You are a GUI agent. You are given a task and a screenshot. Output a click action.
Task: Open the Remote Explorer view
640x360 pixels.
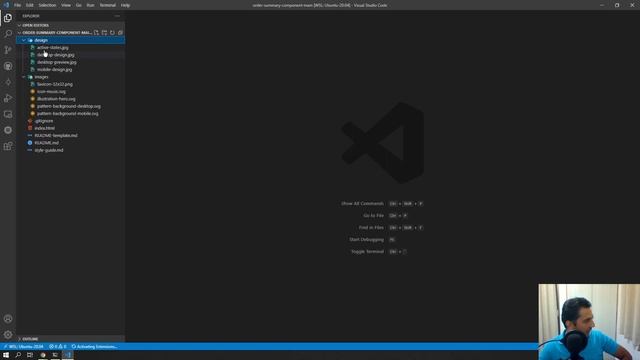(x=8, y=114)
